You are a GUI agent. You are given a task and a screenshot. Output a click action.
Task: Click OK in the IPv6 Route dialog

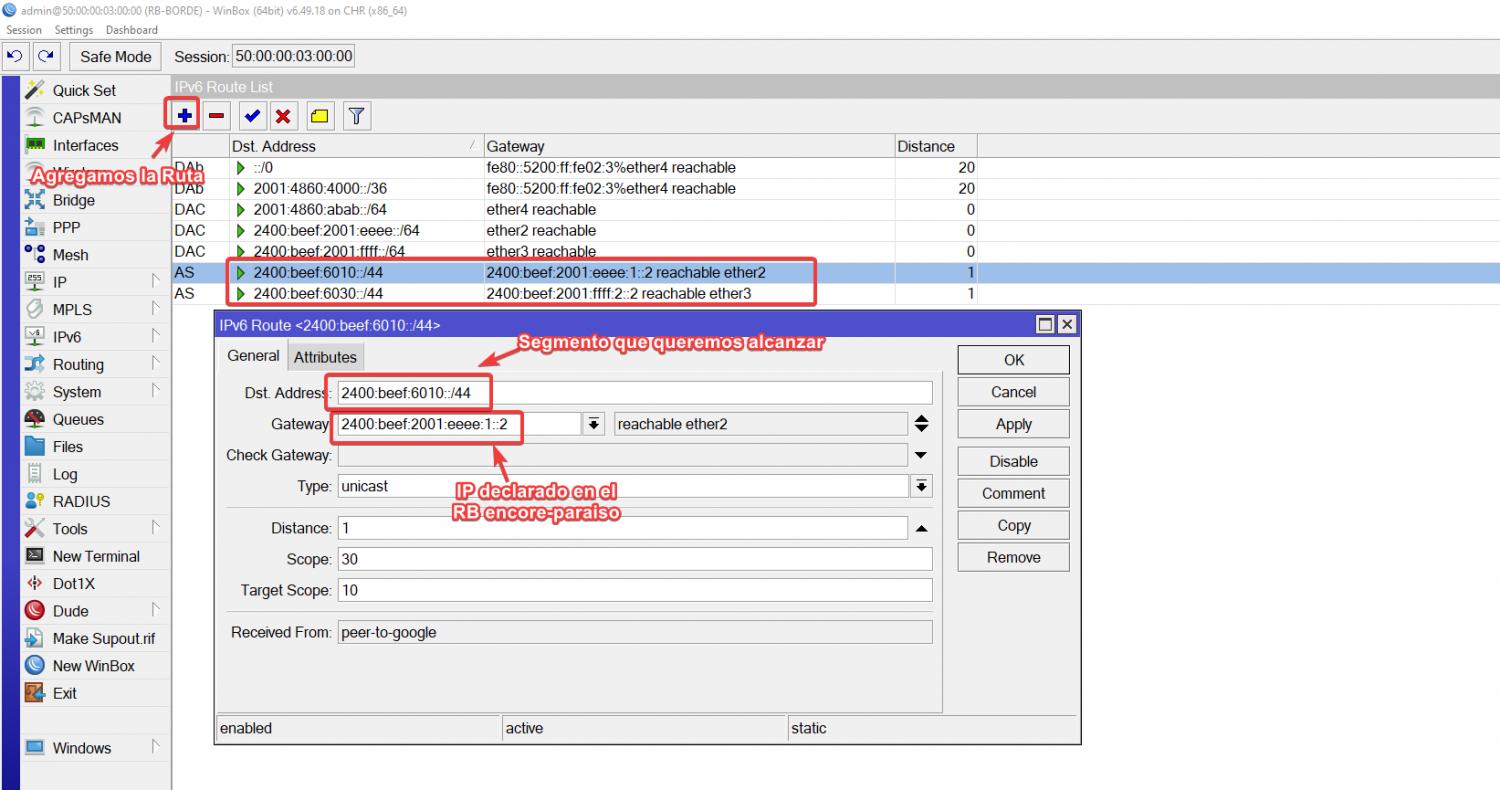(1013, 360)
